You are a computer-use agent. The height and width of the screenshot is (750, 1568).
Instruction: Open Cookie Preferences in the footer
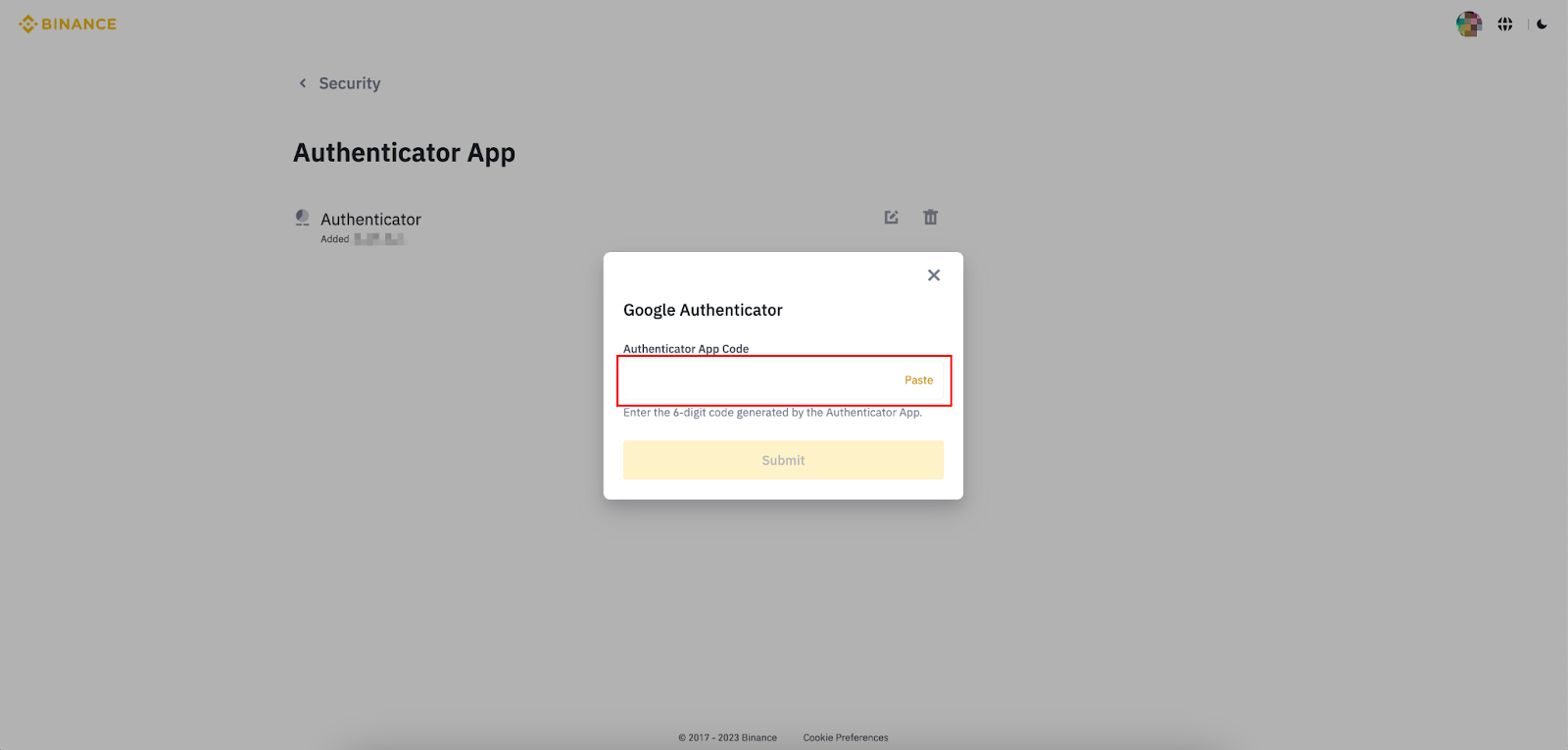[845, 737]
